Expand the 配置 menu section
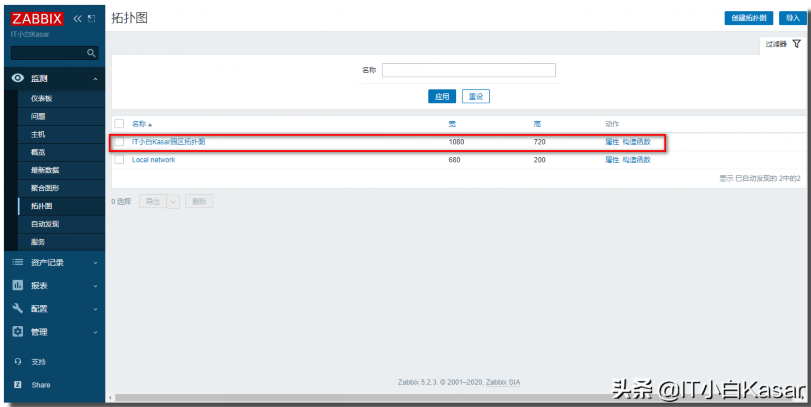The height and width of the screenshot is (407, 811). click(95, 309)
